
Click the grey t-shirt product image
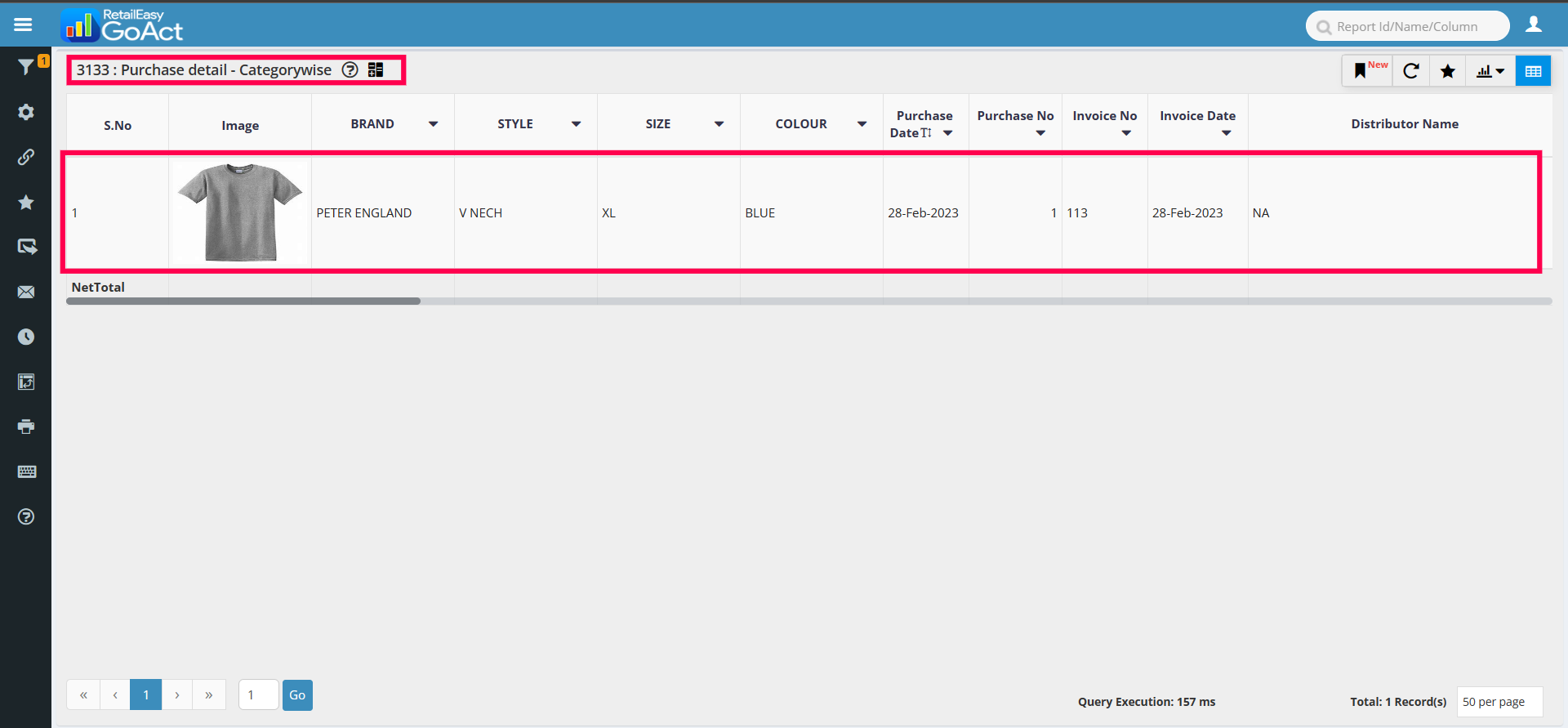point(240,212)
